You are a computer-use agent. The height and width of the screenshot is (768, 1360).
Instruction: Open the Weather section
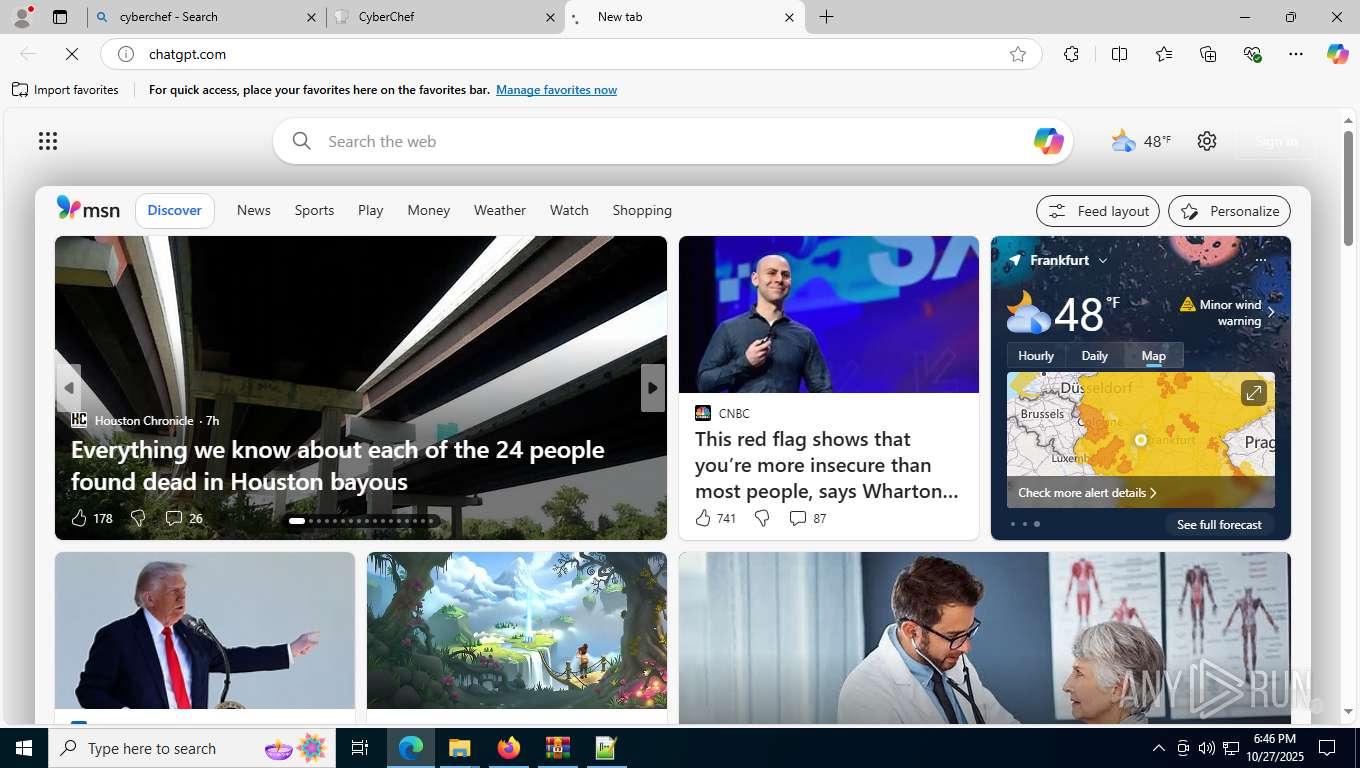500,210
